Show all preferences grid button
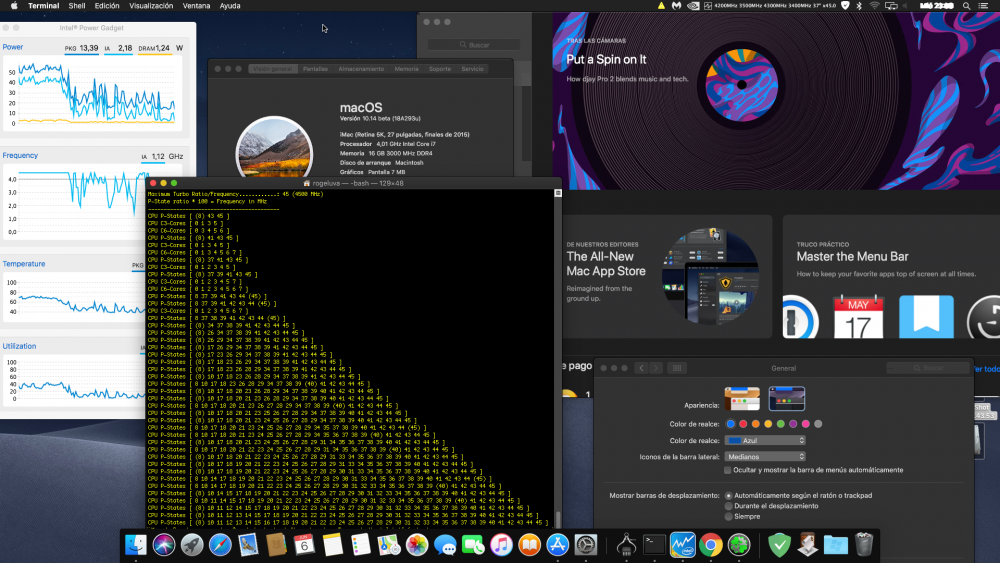Screen dimensions: 1000x563 click(x=677, y=368)
